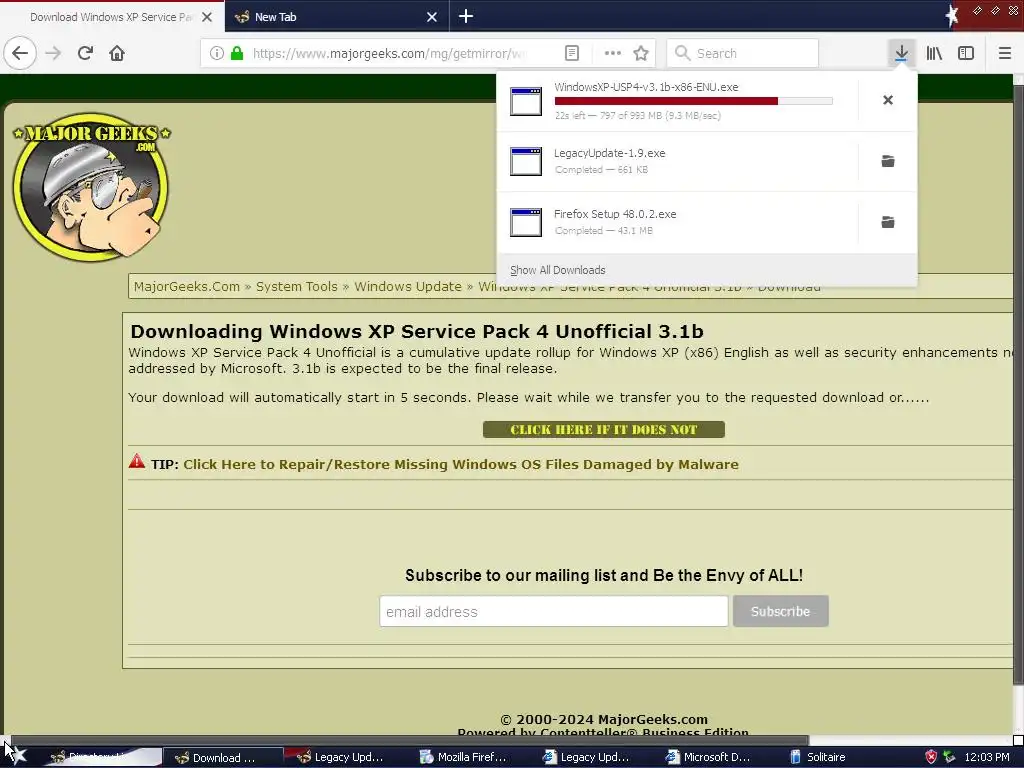Click the green secure connection padlock
The width and height of the screenshot is (1024, 768).
(237, 53)
